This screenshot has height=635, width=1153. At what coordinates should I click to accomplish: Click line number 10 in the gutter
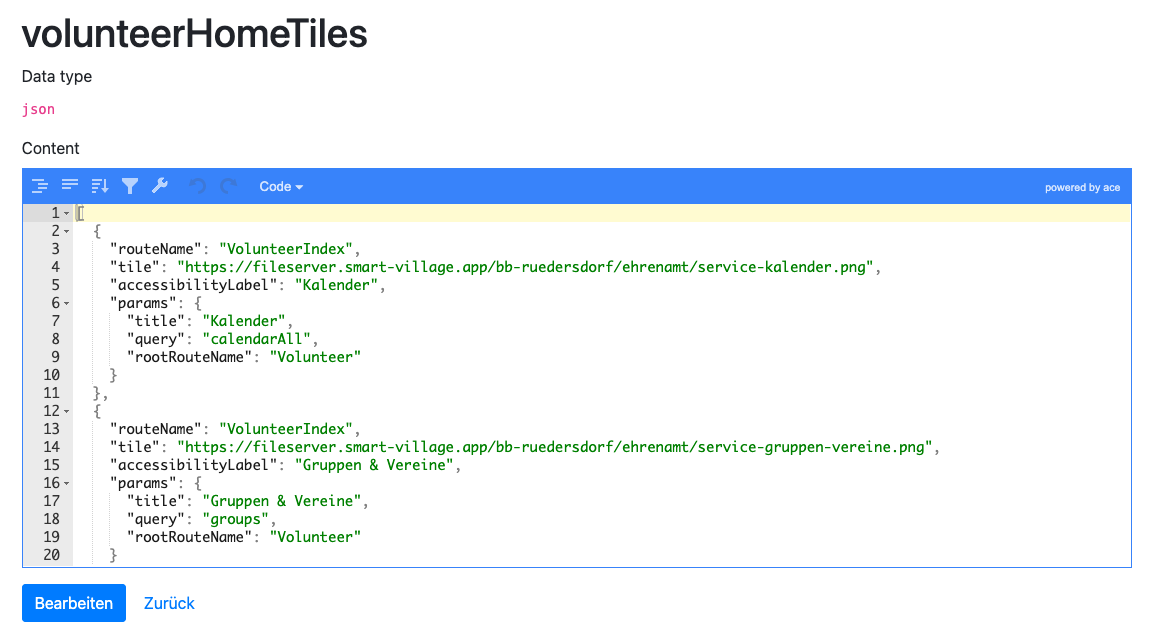click(x=51, y=375)
